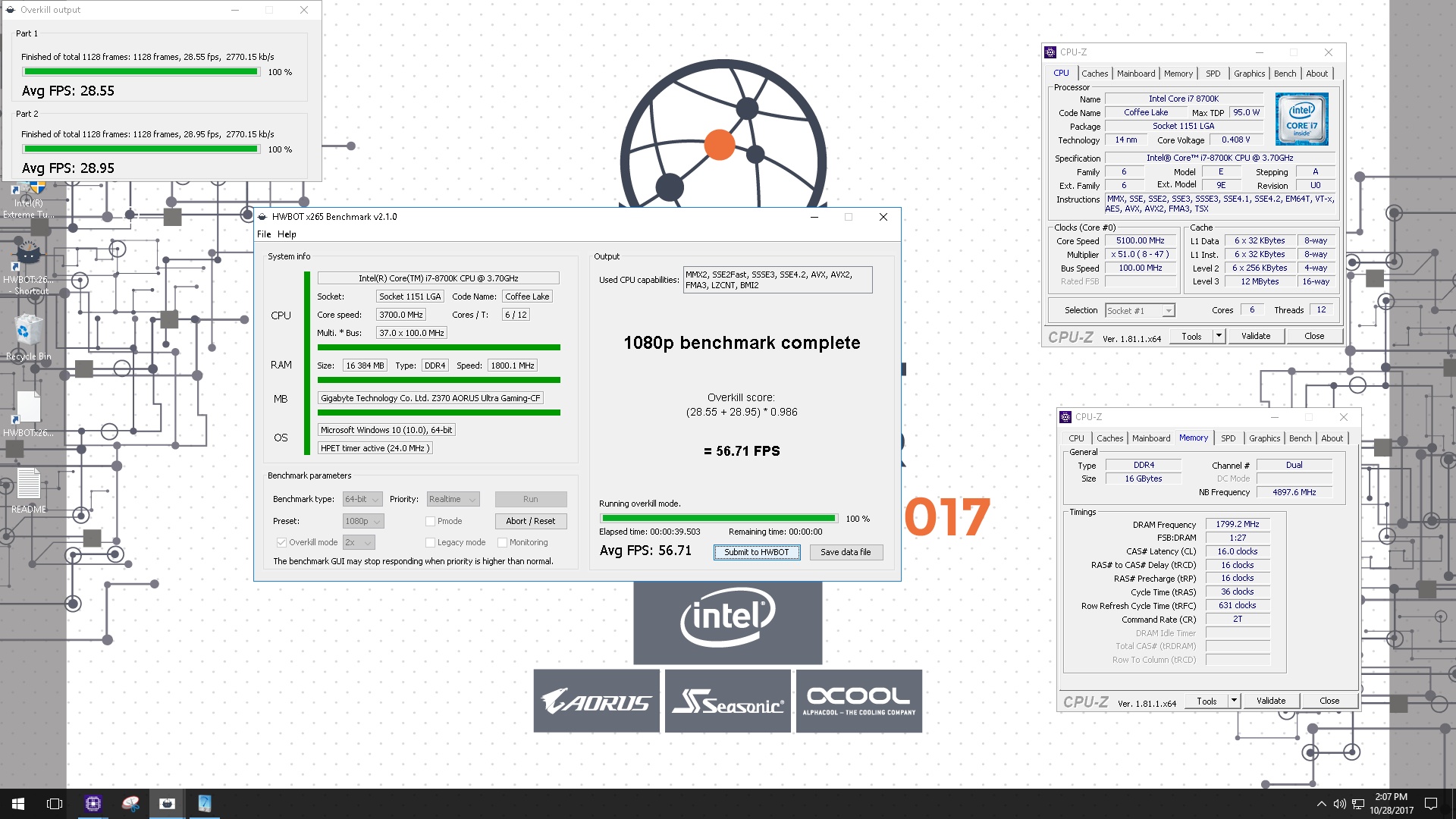Open the Priority Realtime dropdown
The height and width of the screenshot is (819, 1456).
pyautogui.click(x=453, y=499)
